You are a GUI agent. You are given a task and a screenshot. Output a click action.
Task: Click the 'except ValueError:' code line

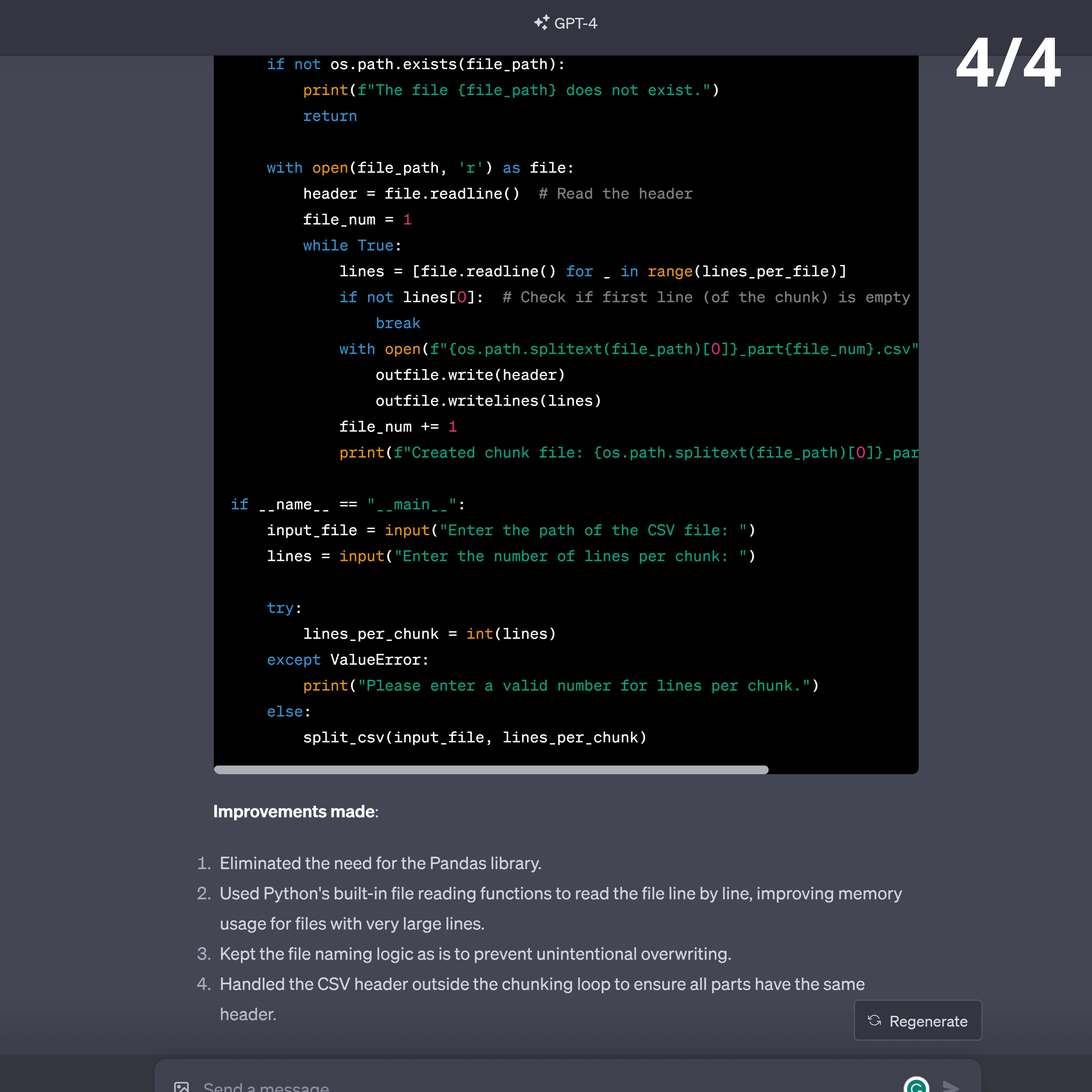coord(348,660)
